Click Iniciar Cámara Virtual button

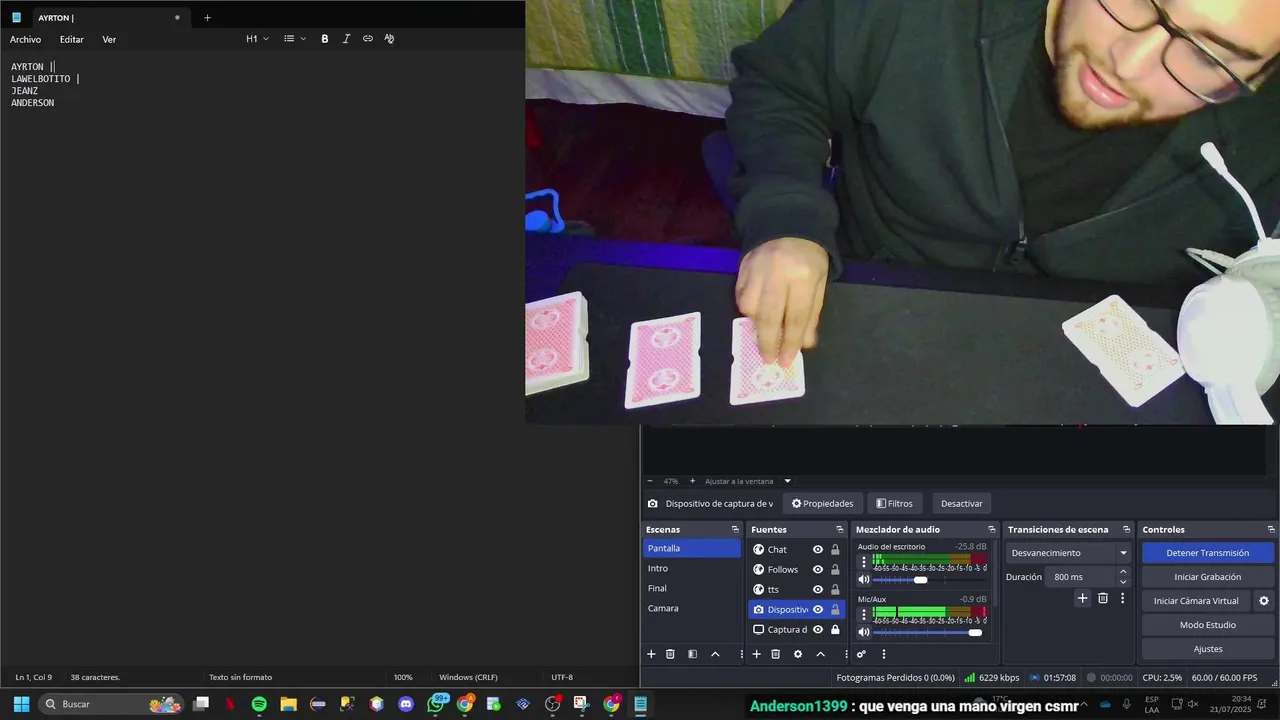[x=1196, y=601]
